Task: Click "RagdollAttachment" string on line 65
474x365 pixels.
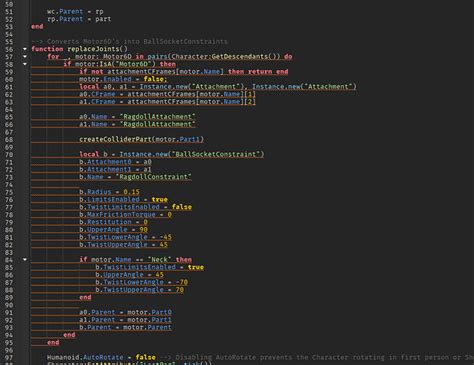Action: click(157, 117)
